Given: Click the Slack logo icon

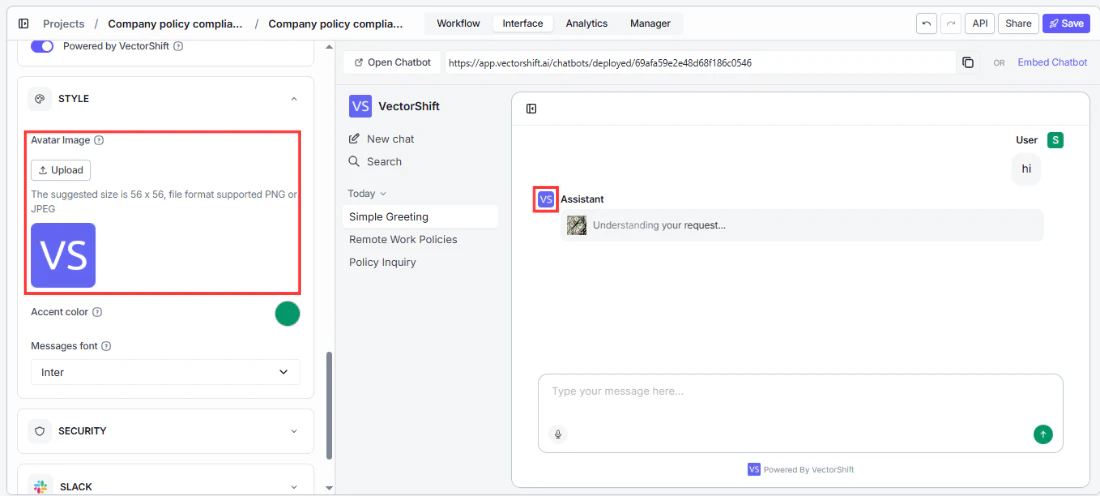Looking at the screenshot, I should [x=40, y=487].
